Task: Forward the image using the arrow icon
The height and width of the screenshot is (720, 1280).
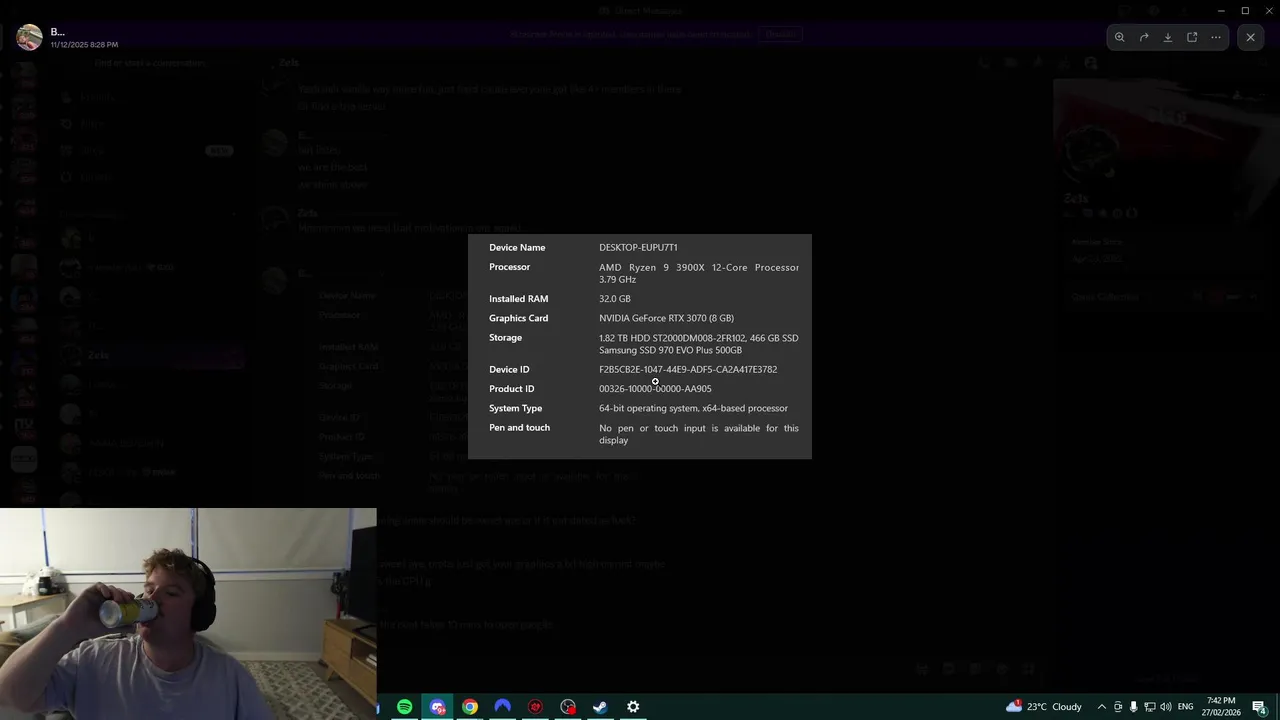Action: point(1144,37)
